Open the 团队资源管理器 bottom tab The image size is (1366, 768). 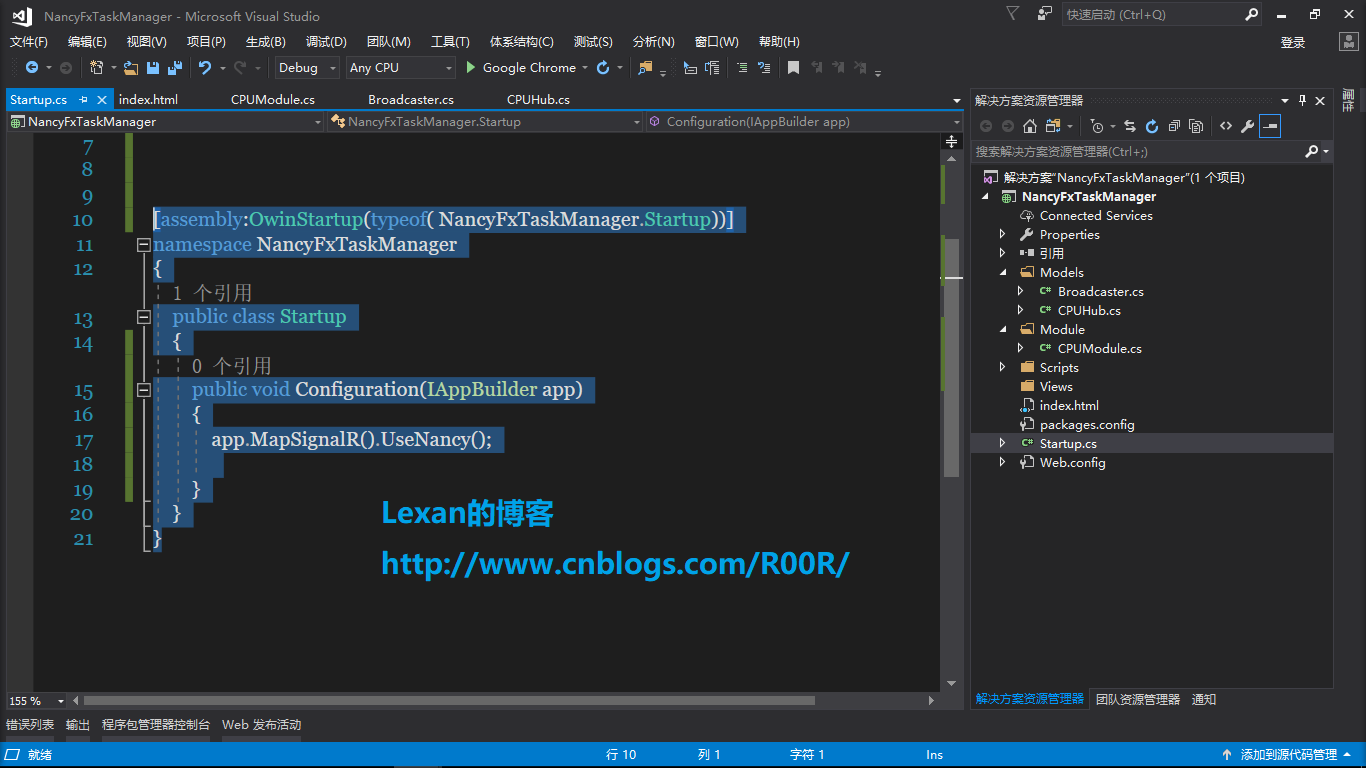pos(1138,700)
